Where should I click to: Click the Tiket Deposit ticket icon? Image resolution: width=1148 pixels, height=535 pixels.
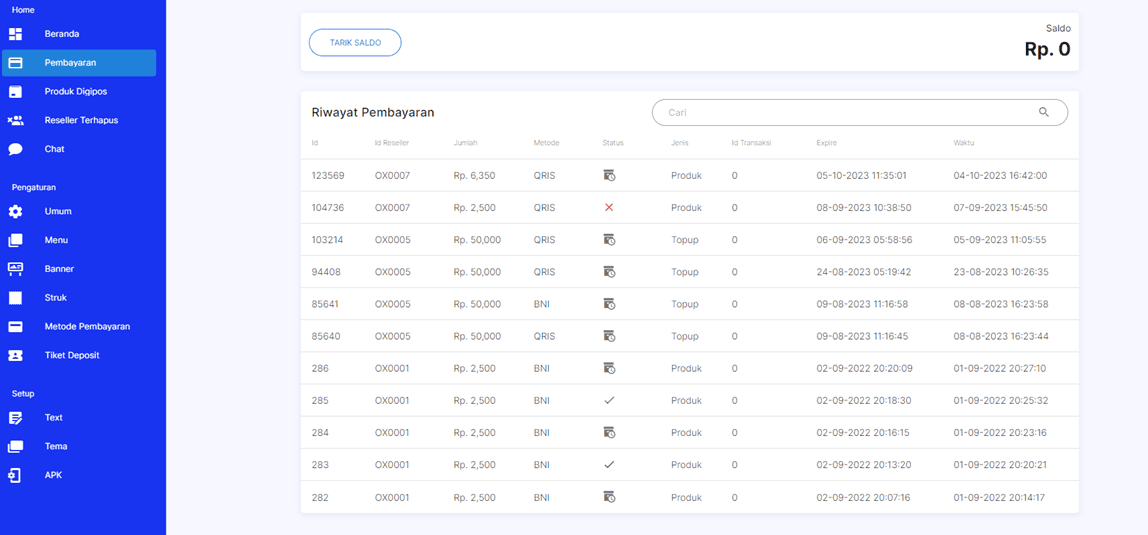(x=15, y=355)
